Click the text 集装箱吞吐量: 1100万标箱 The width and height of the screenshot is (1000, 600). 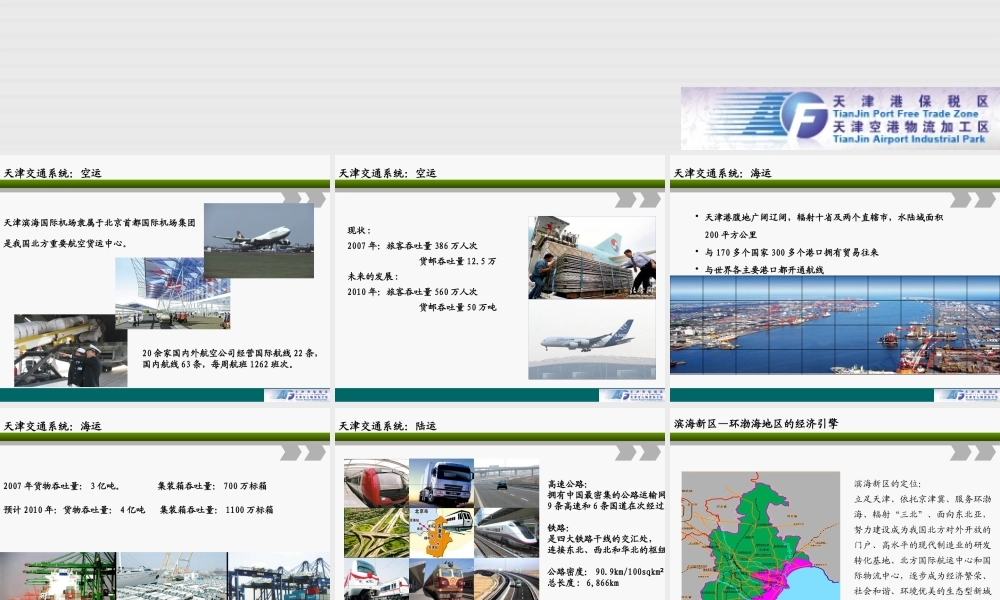click(x=217, y=509)
